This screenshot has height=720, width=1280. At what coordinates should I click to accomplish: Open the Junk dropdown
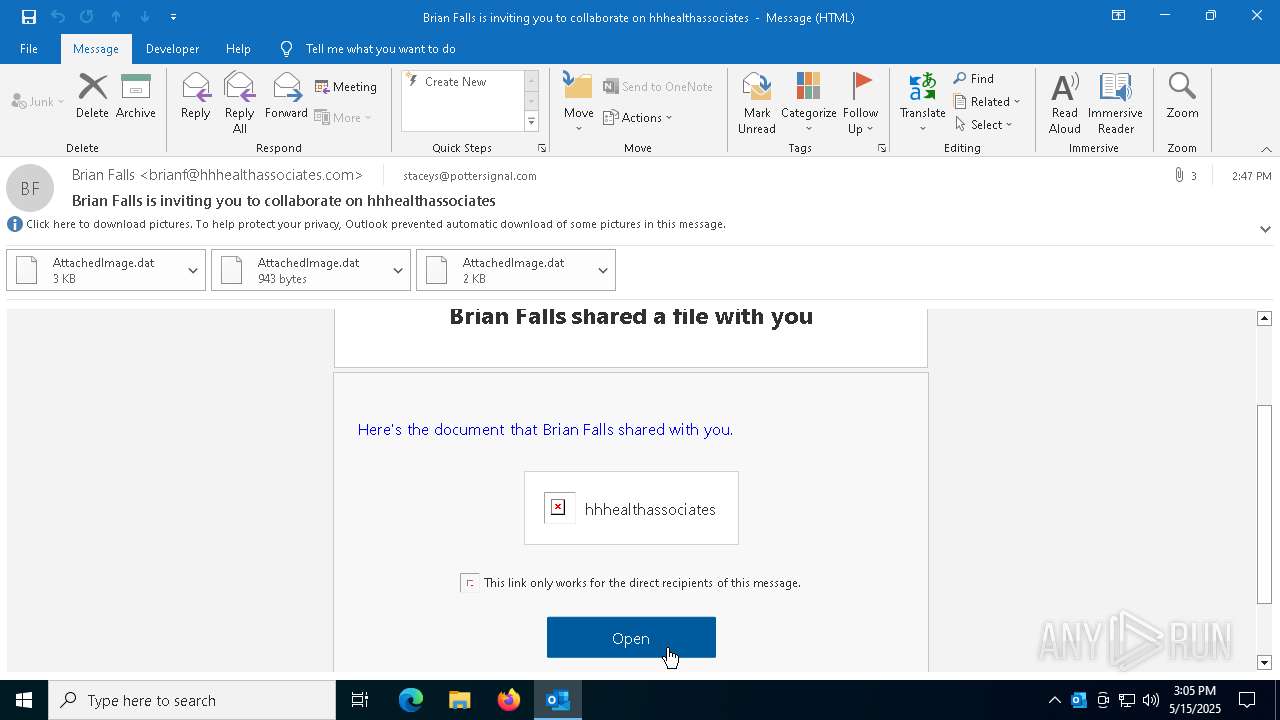coord(37,102)
